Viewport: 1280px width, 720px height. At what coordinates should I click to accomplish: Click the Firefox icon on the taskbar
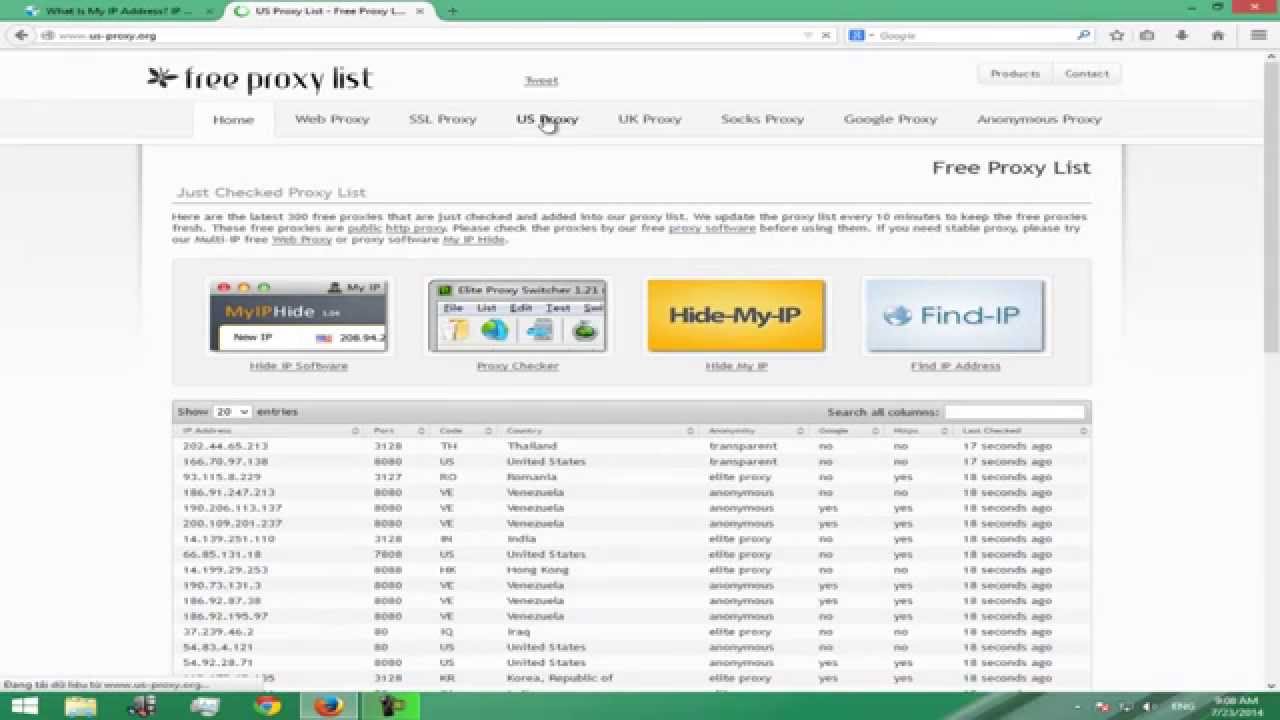[328, 706]
